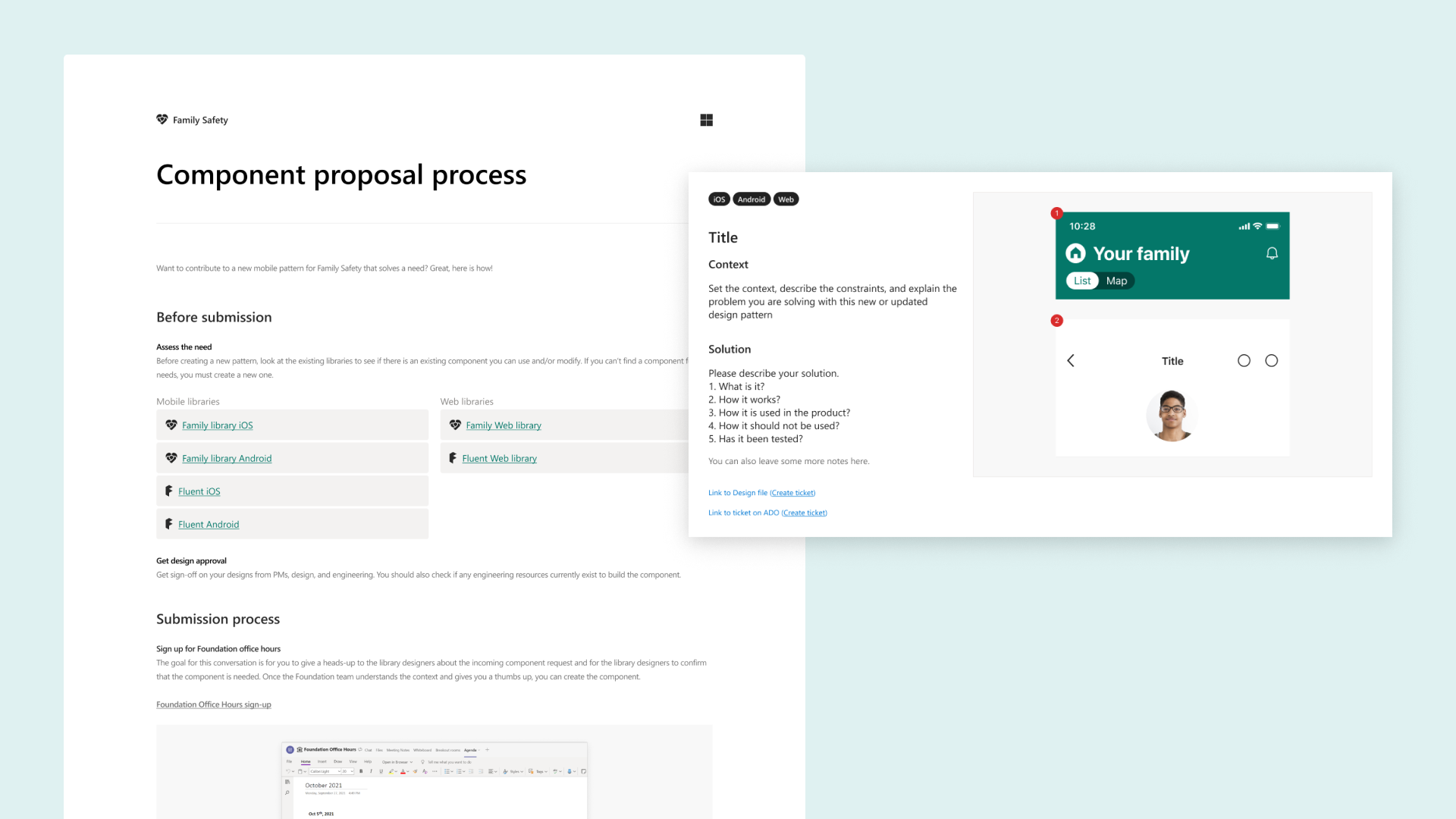Click the first circle icon beside Title

(x=1244, y=361)
